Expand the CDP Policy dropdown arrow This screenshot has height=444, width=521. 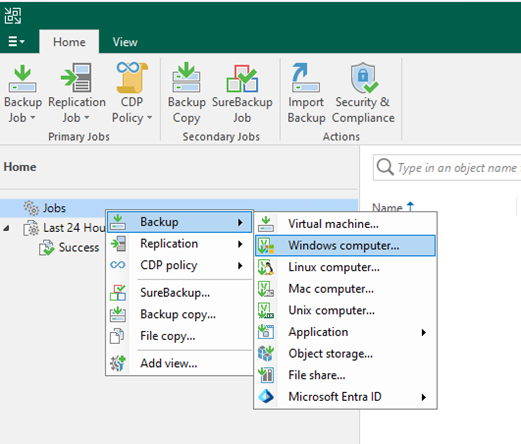pyautogui.click(x=149, y=118)
